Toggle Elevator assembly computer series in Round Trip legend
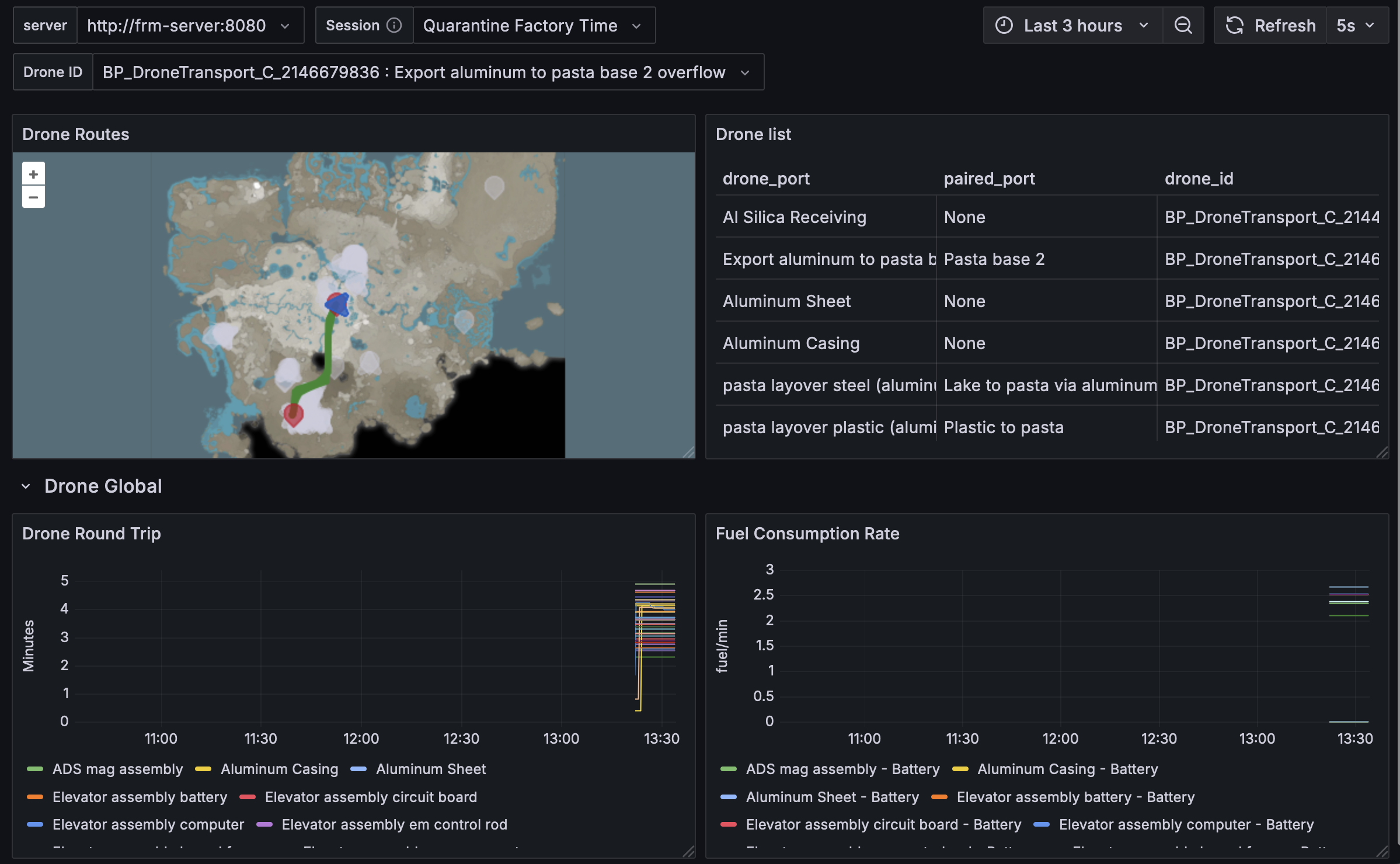This screenshot has height=864, width=1400. (x=148, y=824)
